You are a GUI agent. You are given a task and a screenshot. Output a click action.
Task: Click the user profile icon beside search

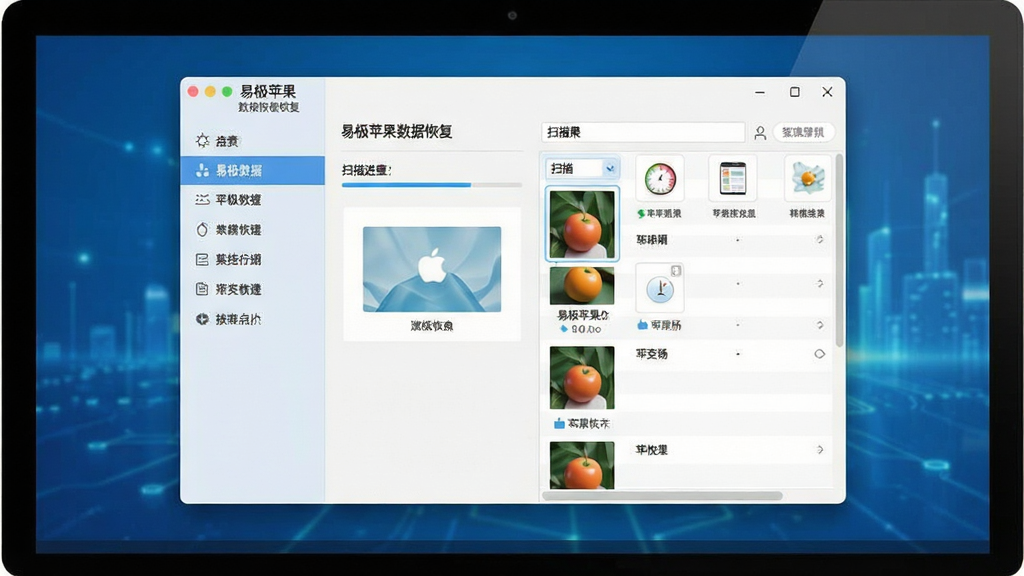[760, 133]
